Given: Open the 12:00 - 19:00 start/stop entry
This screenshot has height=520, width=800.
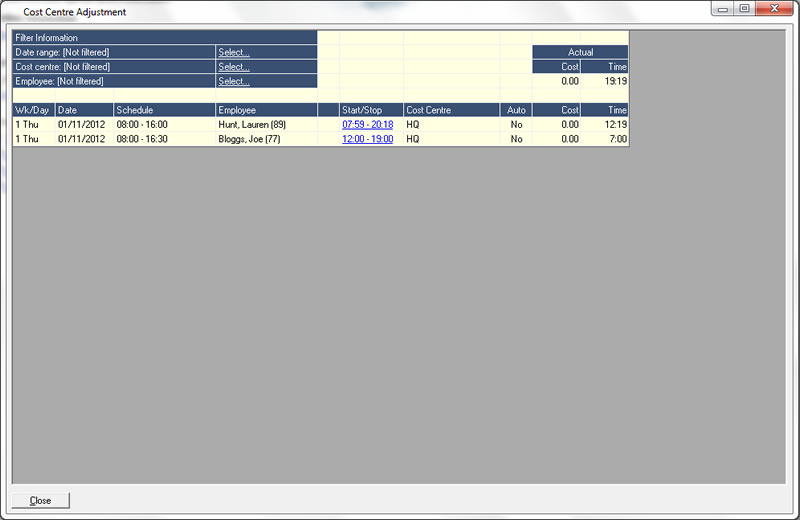Looking at the screenshot, I should pos(367,139).
